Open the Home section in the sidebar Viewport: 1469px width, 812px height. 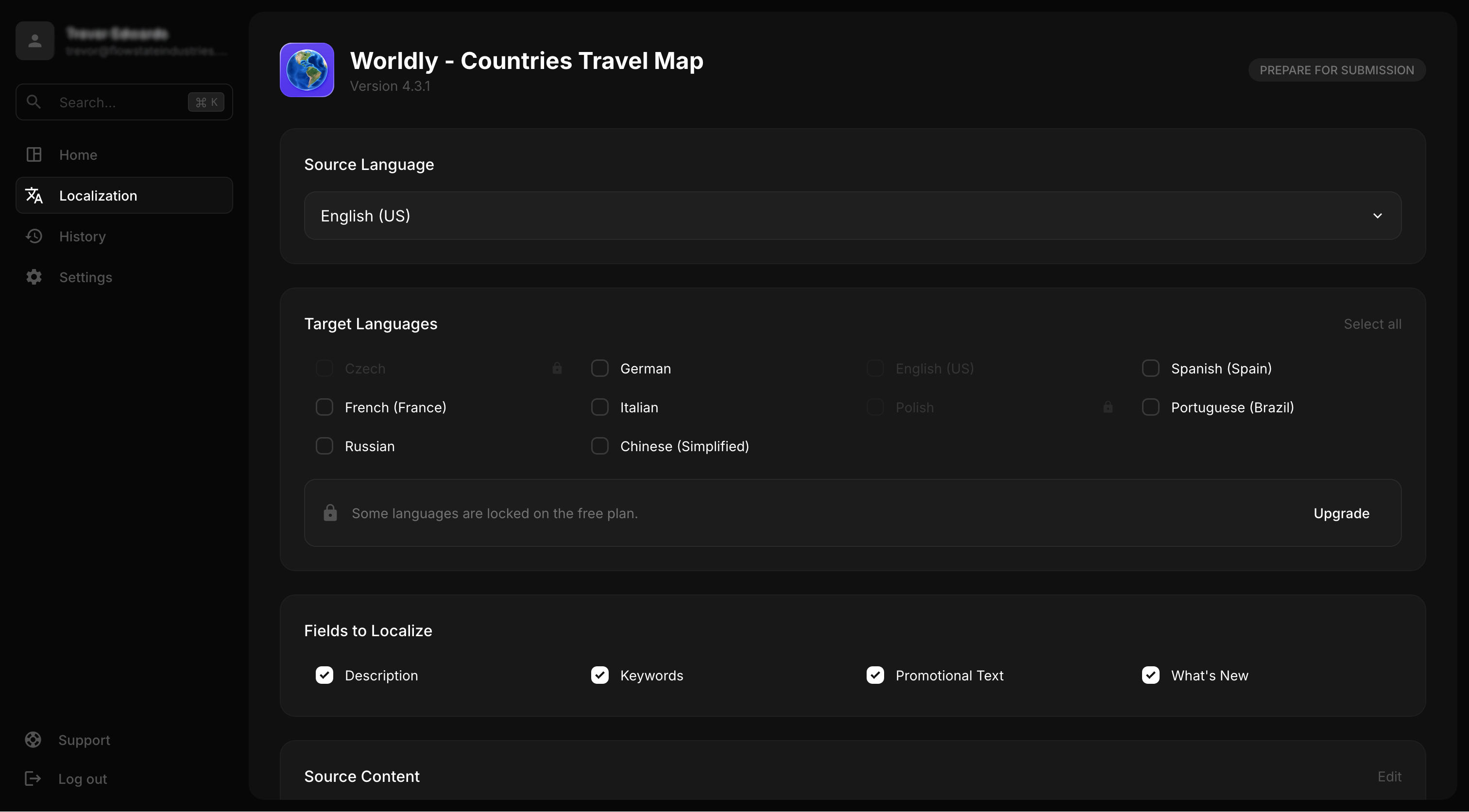point(78,154)
